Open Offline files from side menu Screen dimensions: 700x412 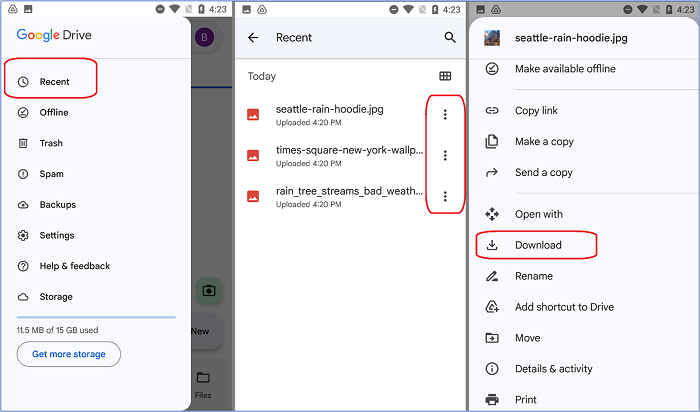tap(53, 113)
